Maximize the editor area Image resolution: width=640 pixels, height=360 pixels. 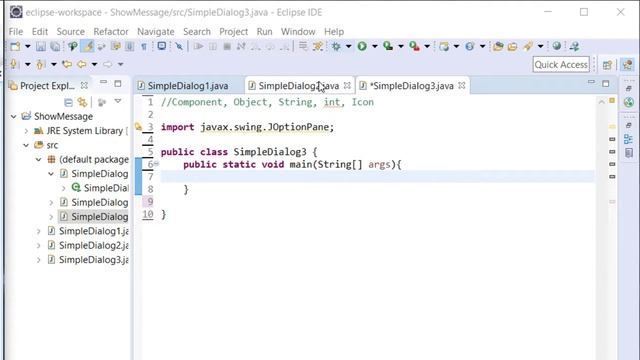tap(606, 83)
